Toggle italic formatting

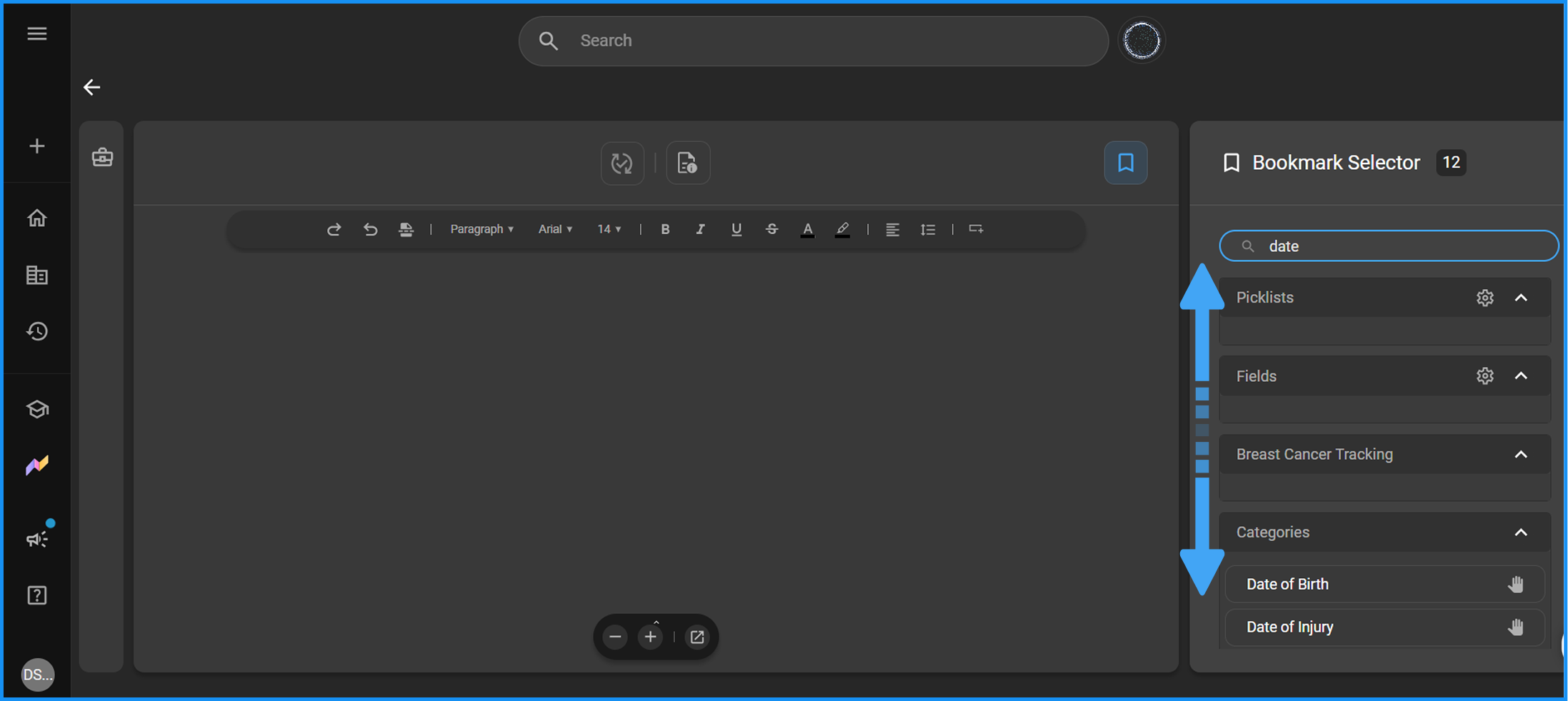[x=700, y=229]
